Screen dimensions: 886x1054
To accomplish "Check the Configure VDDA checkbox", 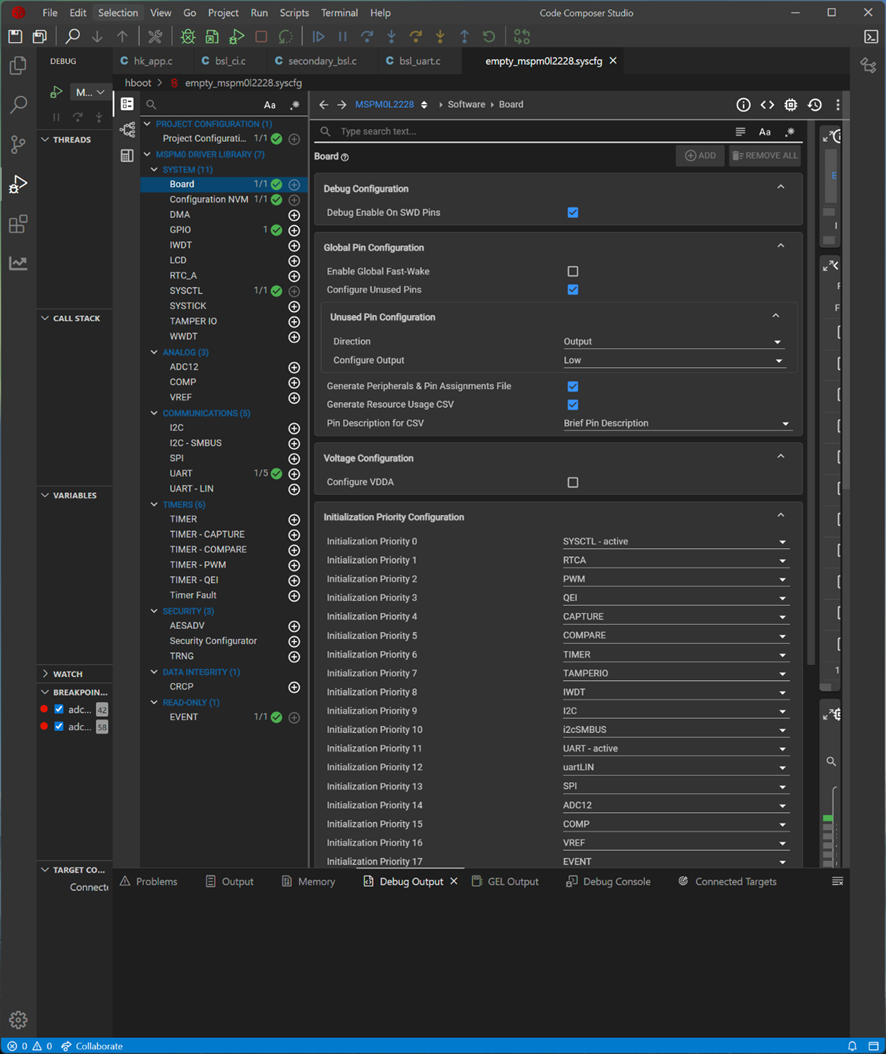I will (573, 483).
